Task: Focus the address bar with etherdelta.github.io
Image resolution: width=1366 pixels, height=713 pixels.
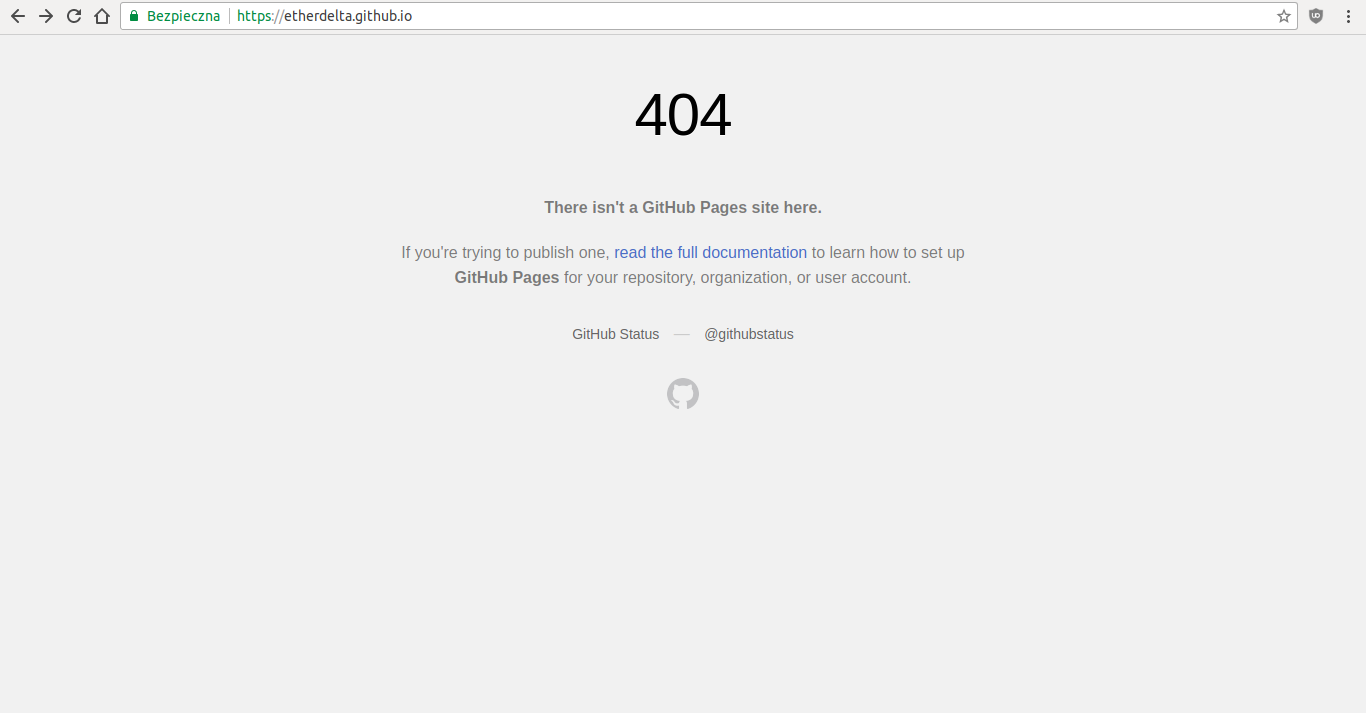Action: (x=708, y=16)
